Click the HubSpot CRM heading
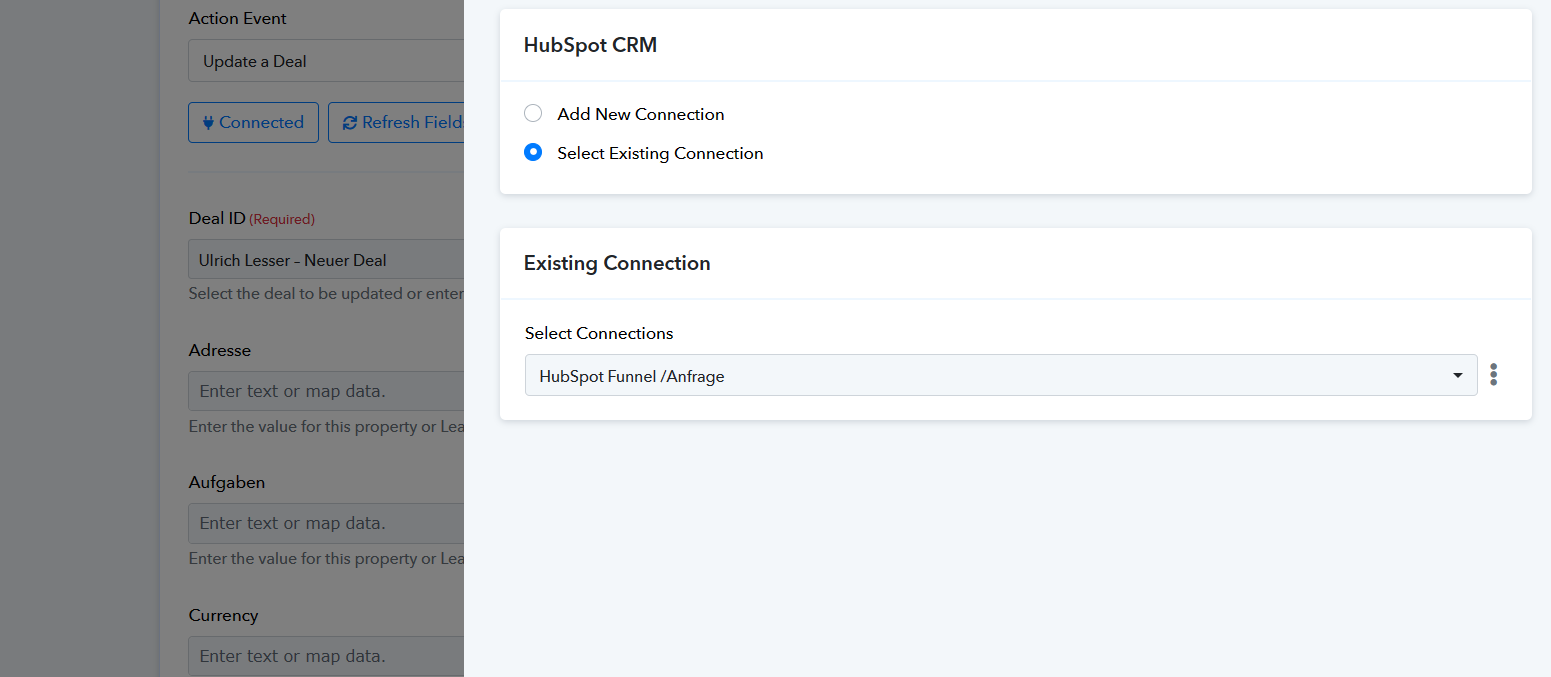 [590, 45]
